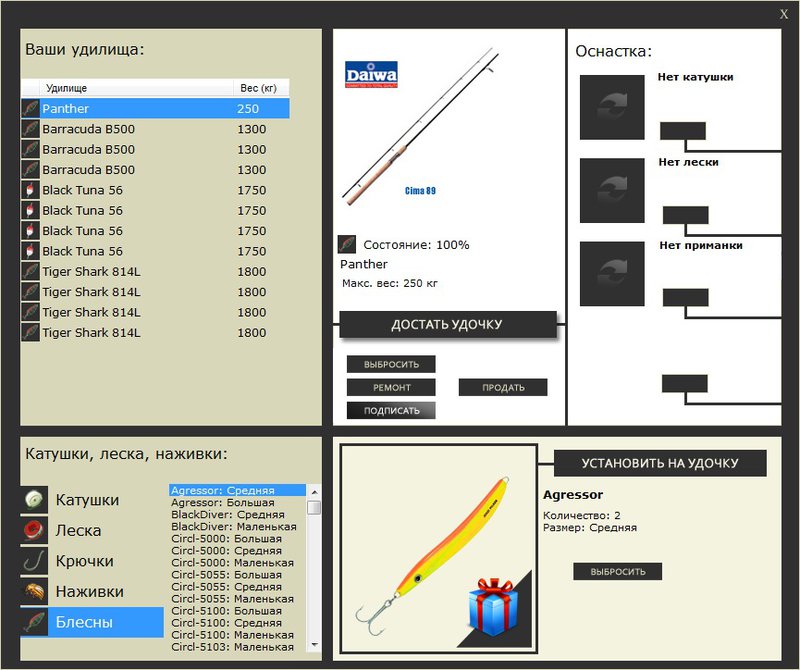The image size is (800, 670).
Task: Select Circl-5100: Большая lure
Action: click(238, 611)
